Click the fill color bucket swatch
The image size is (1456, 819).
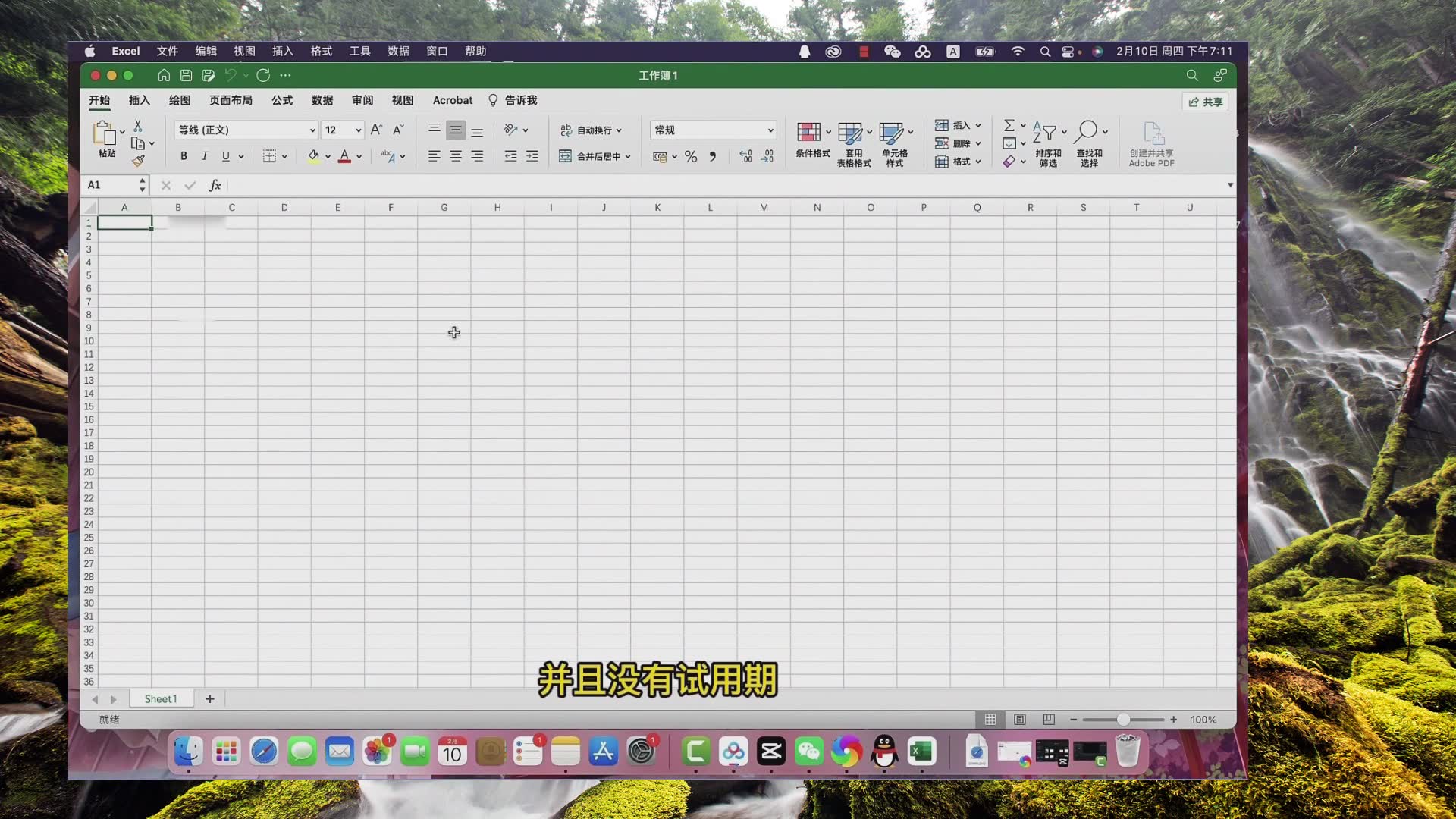pos(313,156)
